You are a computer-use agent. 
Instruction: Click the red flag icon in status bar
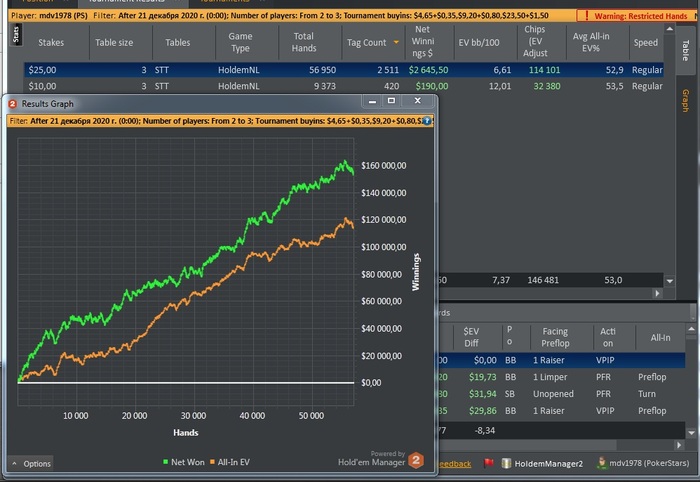[x=488, y=463]
